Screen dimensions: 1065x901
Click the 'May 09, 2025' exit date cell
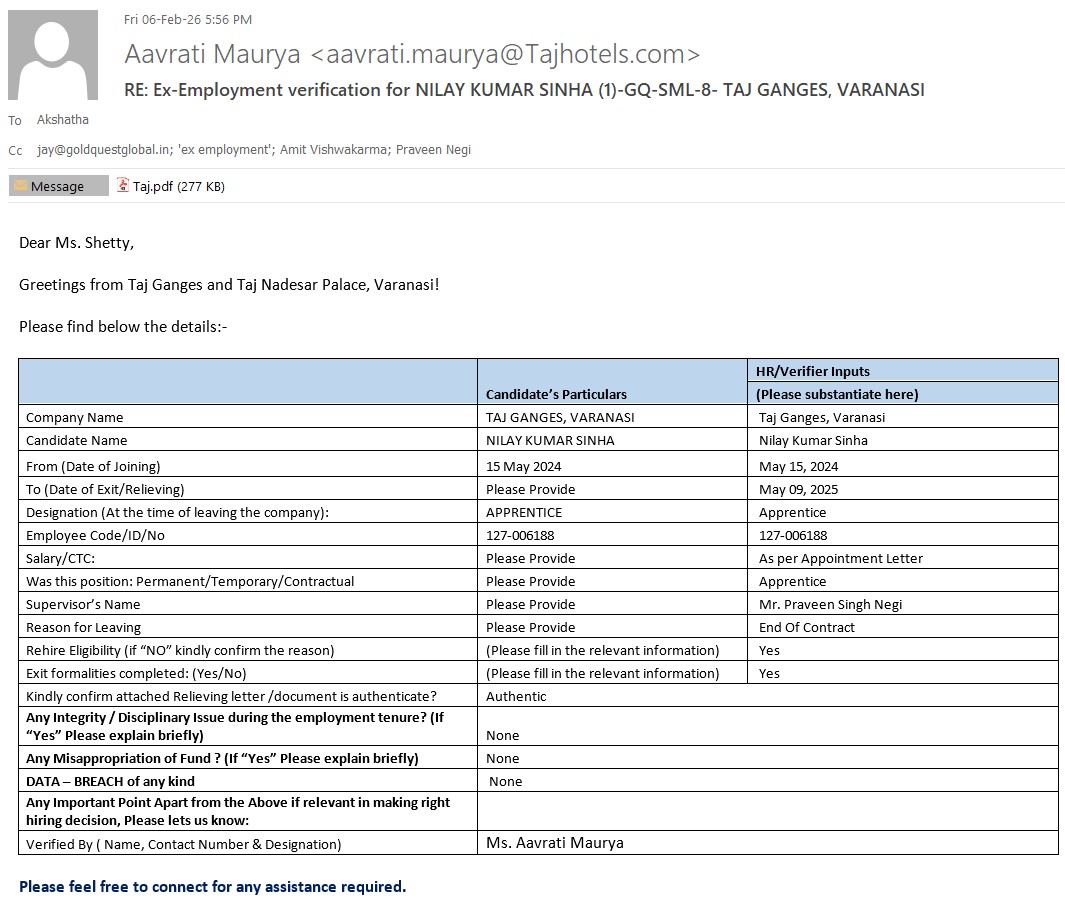click(798, 489)
